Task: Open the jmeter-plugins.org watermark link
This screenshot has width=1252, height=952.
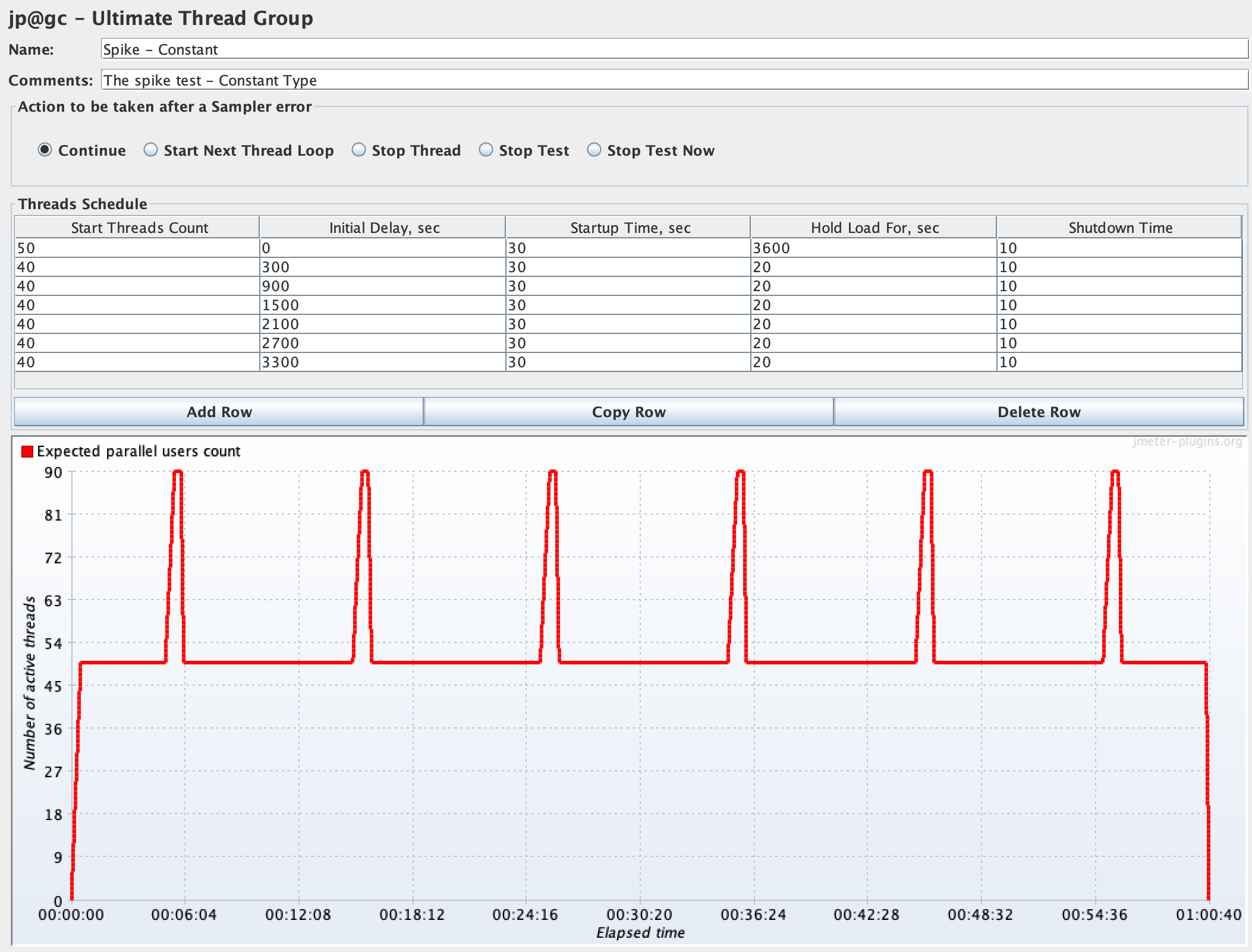Action: [x=1187, y=442]
